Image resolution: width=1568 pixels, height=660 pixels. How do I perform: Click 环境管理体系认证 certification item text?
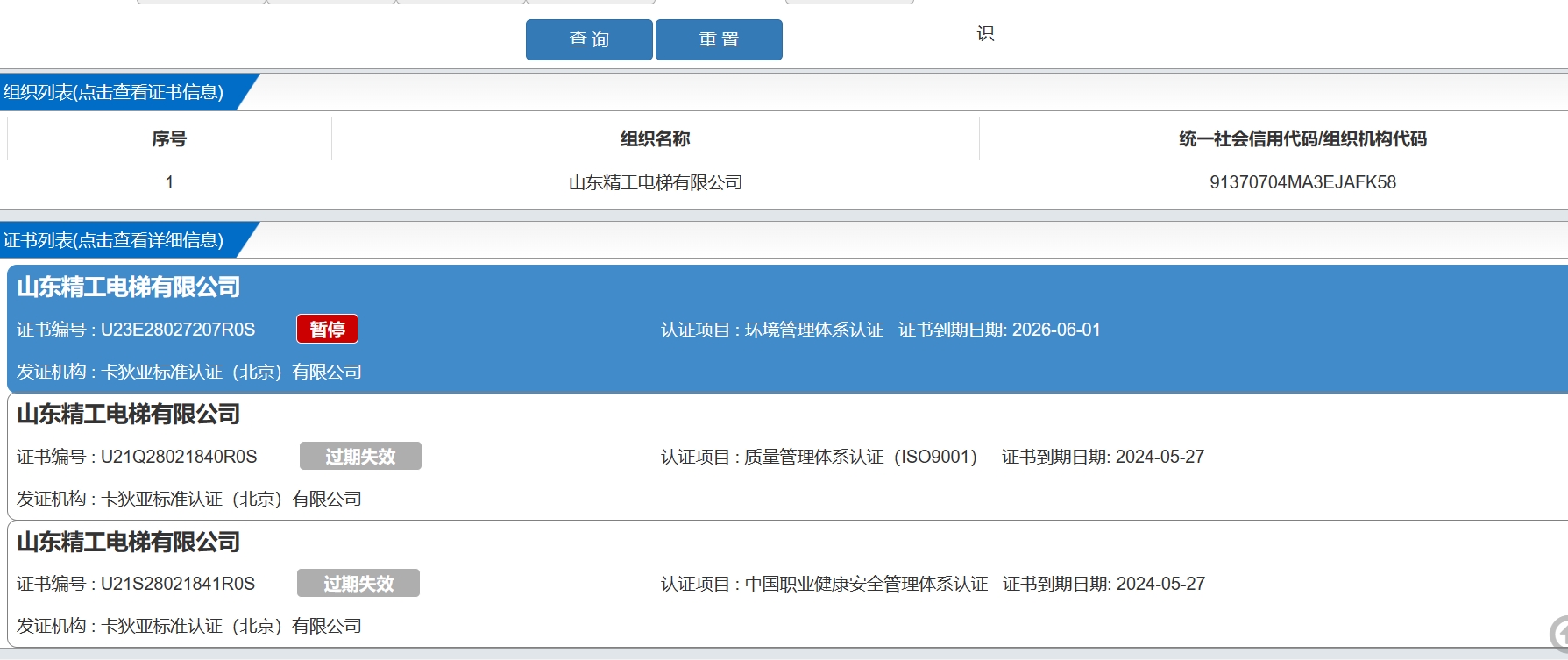pos(814,330)
